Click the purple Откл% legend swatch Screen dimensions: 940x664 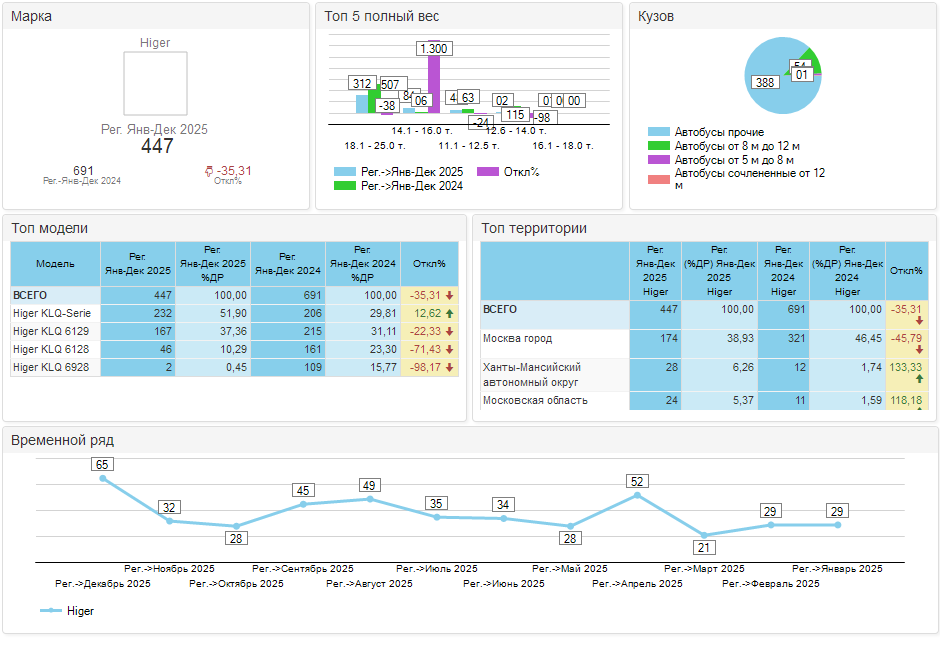(x=488, y=172)
